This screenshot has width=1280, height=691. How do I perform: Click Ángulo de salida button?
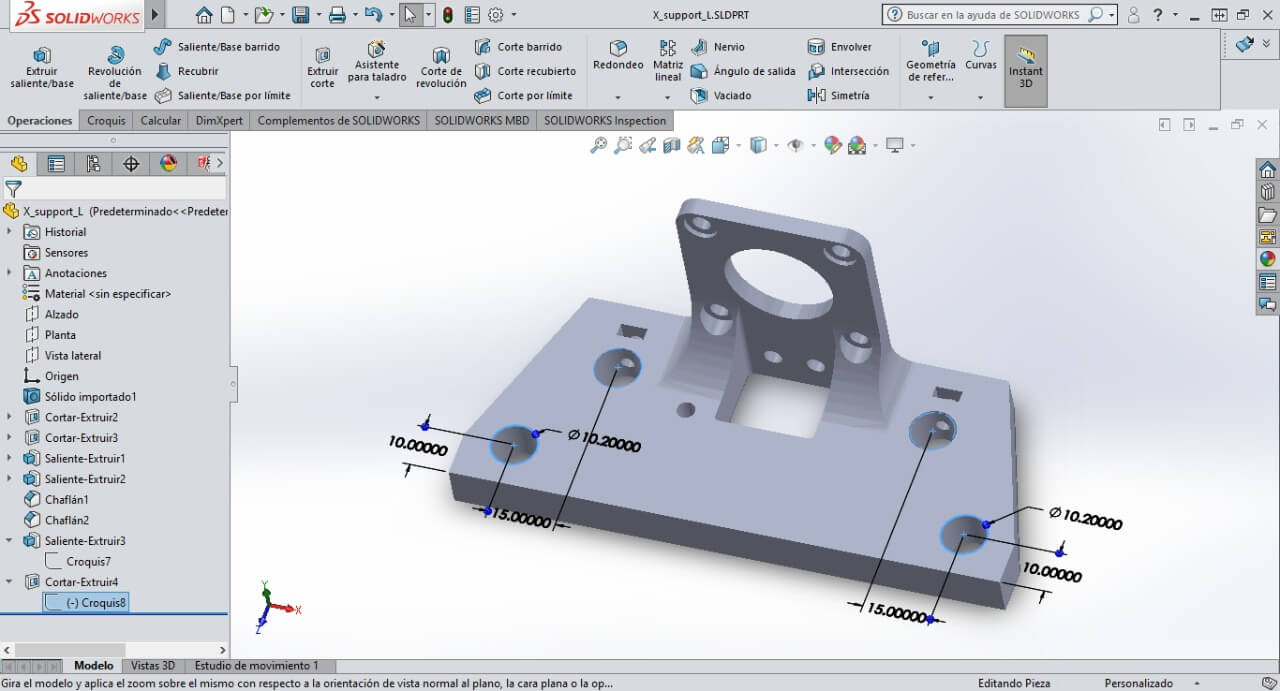click(x=743, y=71)
